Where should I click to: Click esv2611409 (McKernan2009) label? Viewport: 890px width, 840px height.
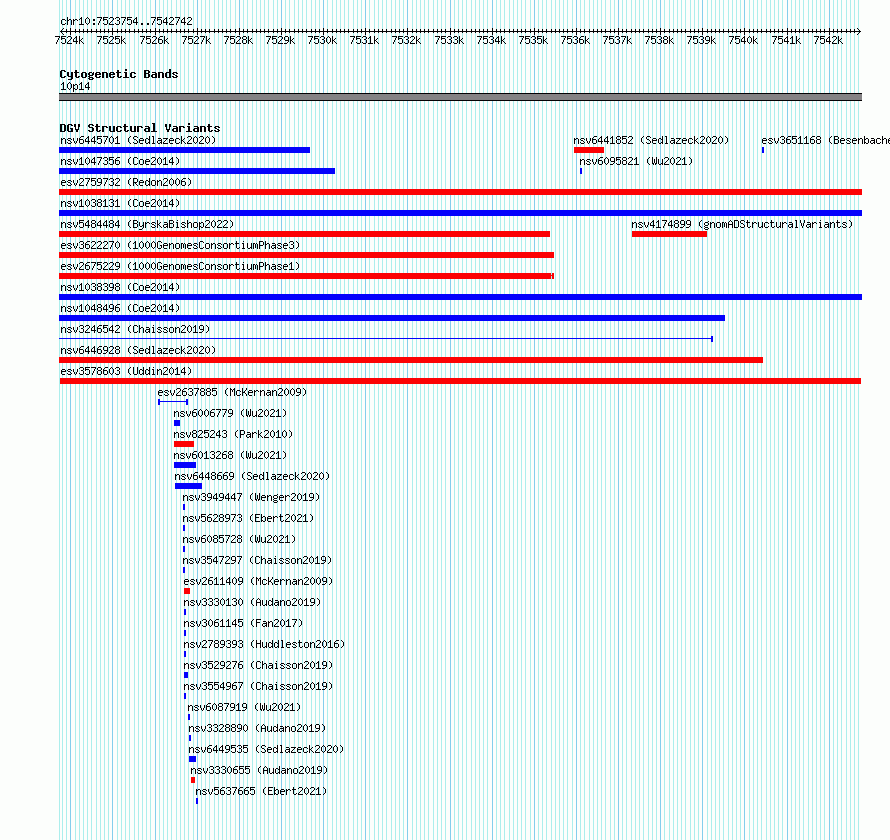tap(258, 581)
